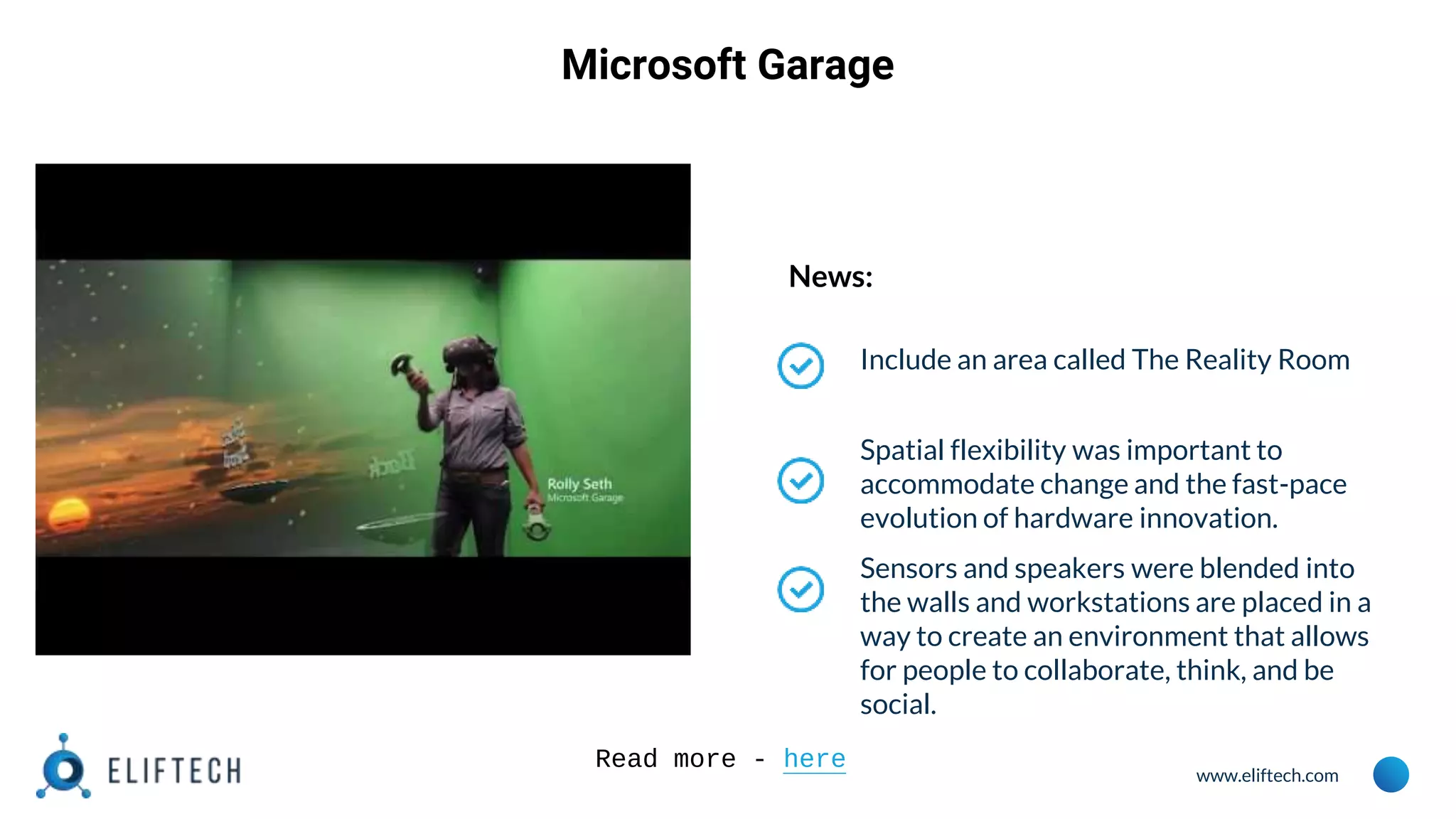Click the 'News:' heading
Screen dimensions: 1456x819
(830, 277)
